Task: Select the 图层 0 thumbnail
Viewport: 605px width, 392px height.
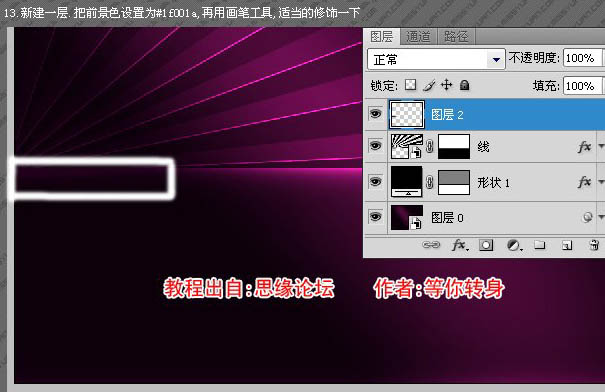Action: click(407, 217)
